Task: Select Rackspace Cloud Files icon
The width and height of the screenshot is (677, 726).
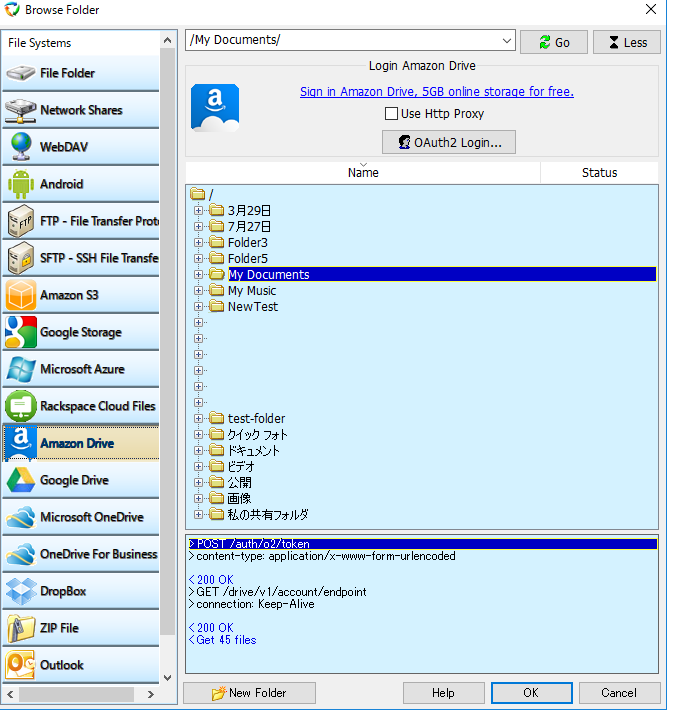Action: pos(20,406)
